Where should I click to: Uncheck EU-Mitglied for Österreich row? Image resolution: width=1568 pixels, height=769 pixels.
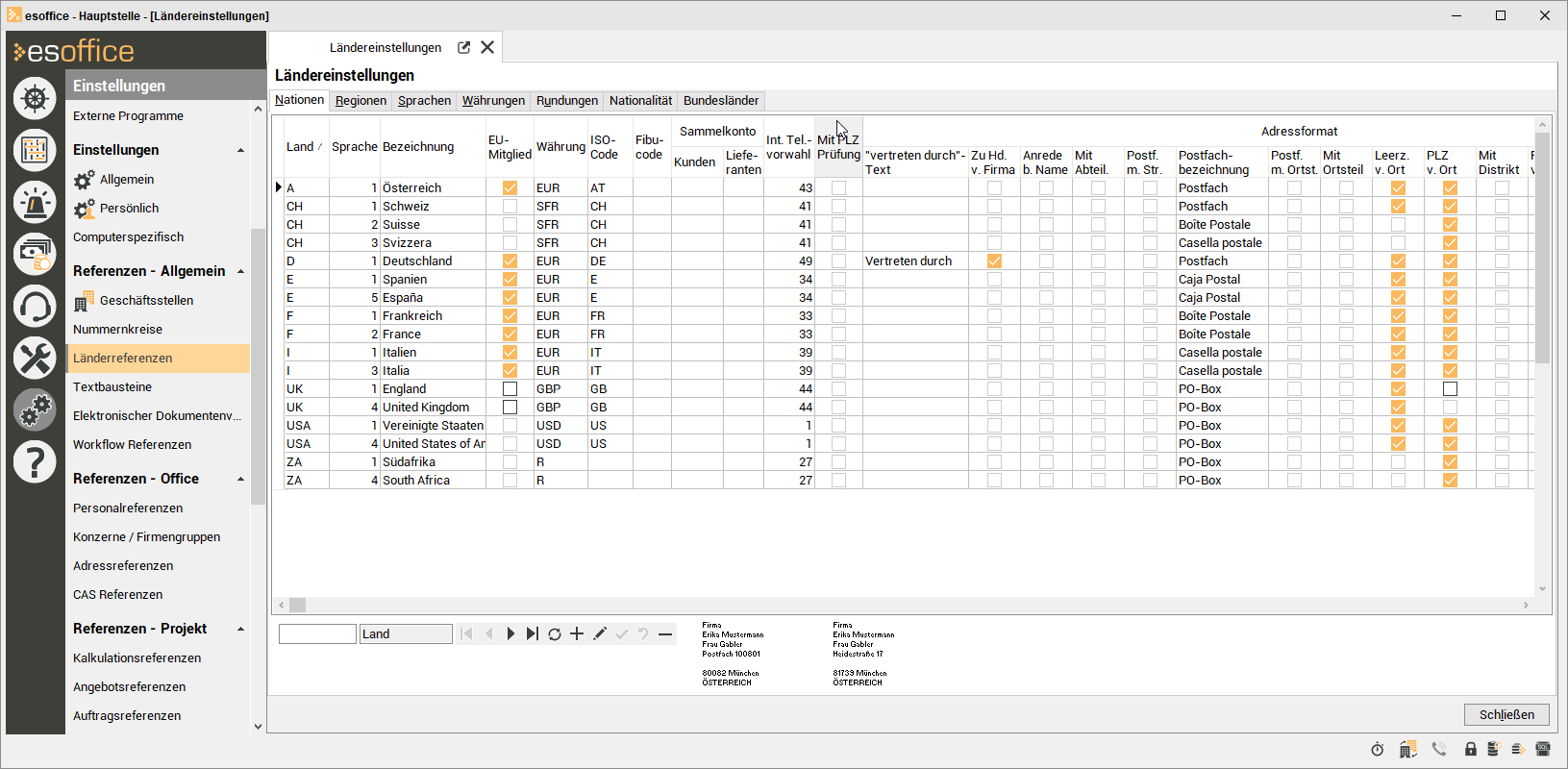pyautogui.click(x=510, y=188)
